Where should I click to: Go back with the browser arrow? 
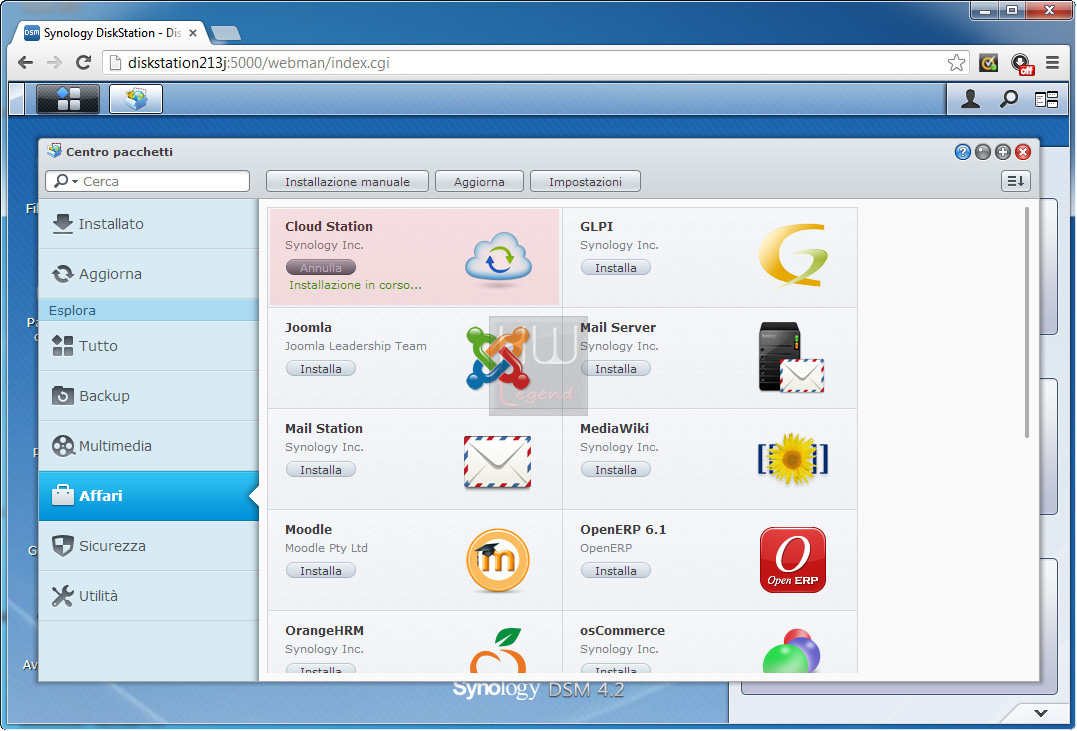[x=25, y=63]
